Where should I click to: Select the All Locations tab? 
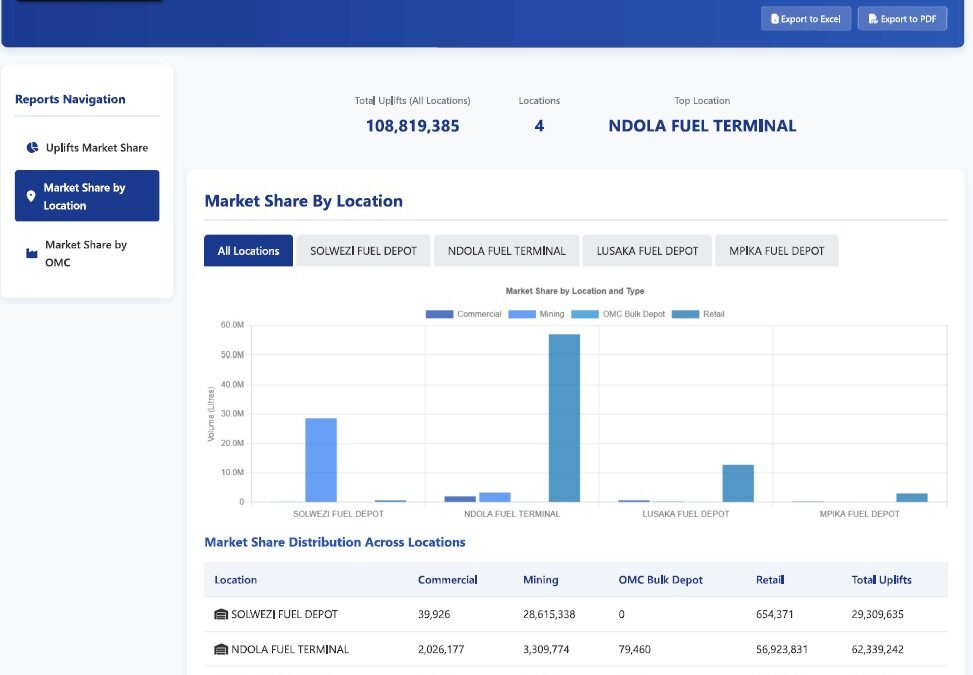[248, 251]
